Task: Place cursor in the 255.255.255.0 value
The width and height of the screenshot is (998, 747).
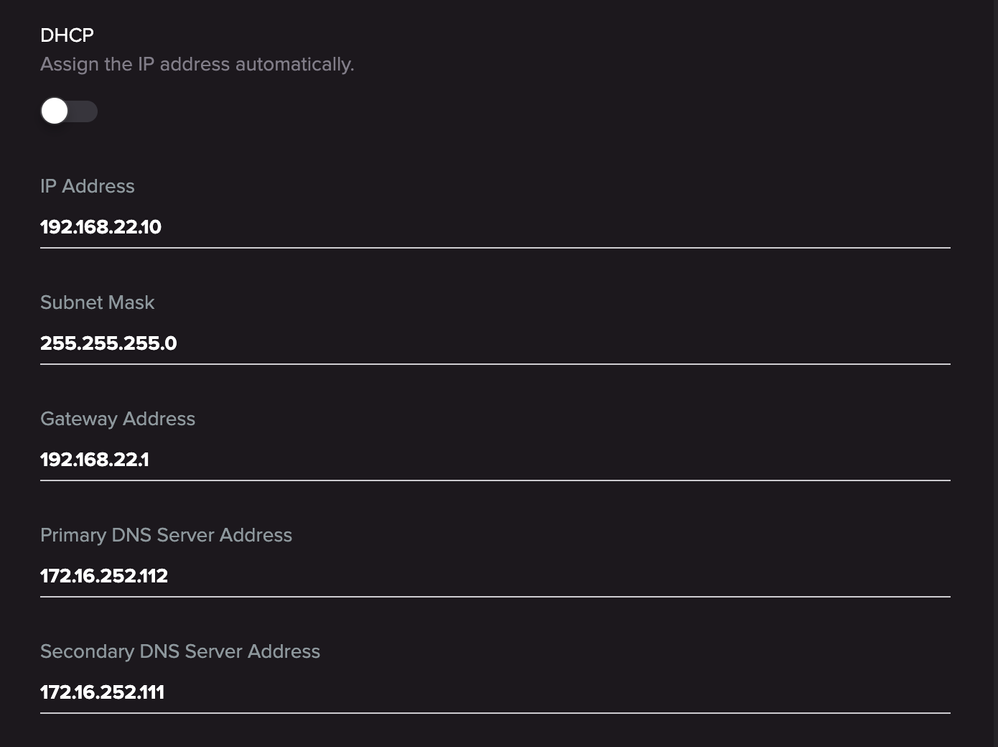Action: pos(108,343)
